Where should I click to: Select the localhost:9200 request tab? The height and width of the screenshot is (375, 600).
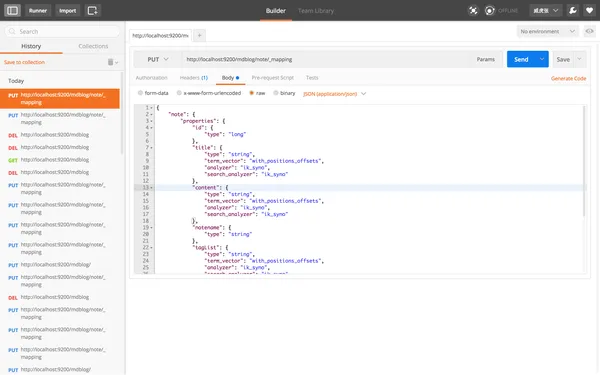point(160,36)
